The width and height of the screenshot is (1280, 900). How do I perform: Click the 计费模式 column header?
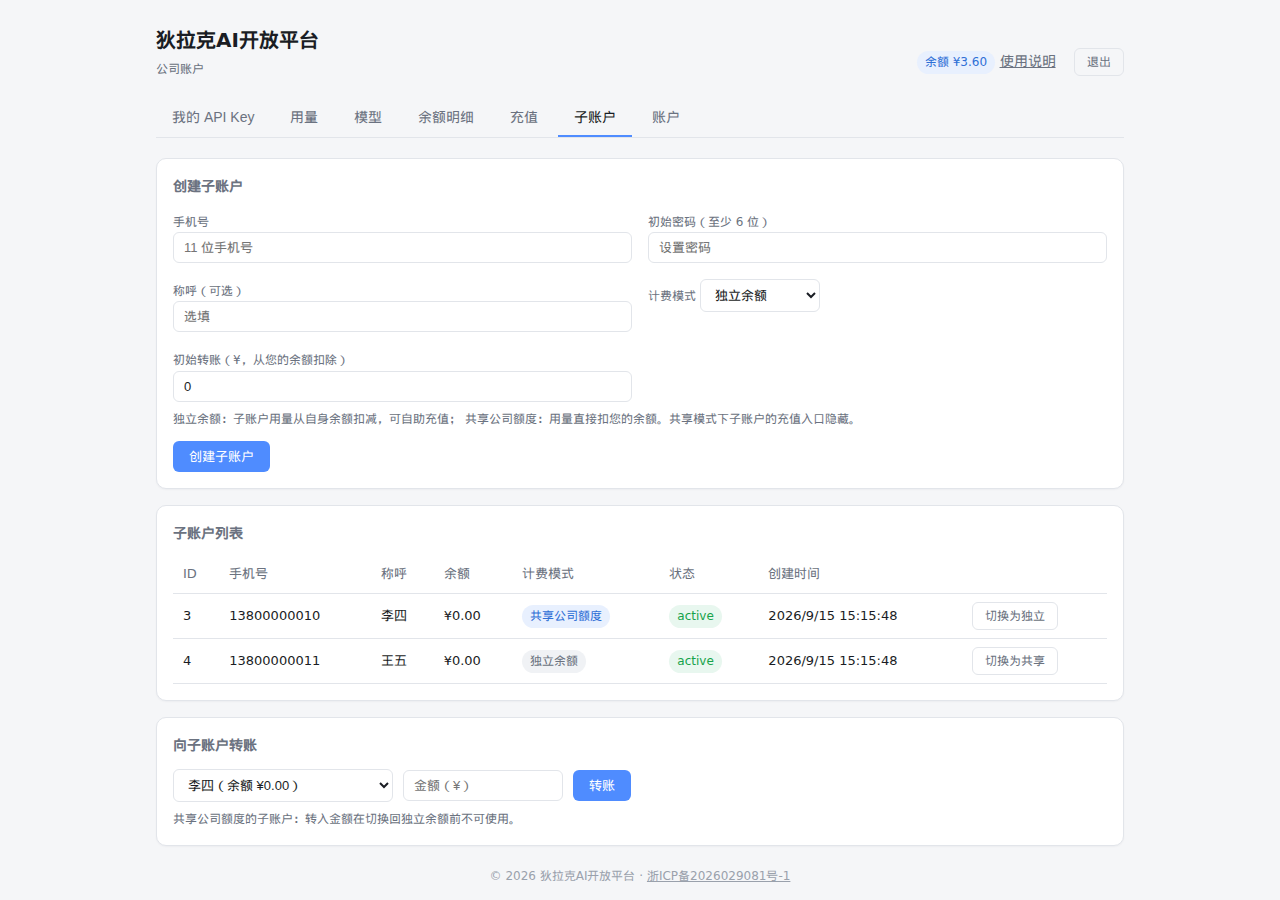(x=548, y=574)
